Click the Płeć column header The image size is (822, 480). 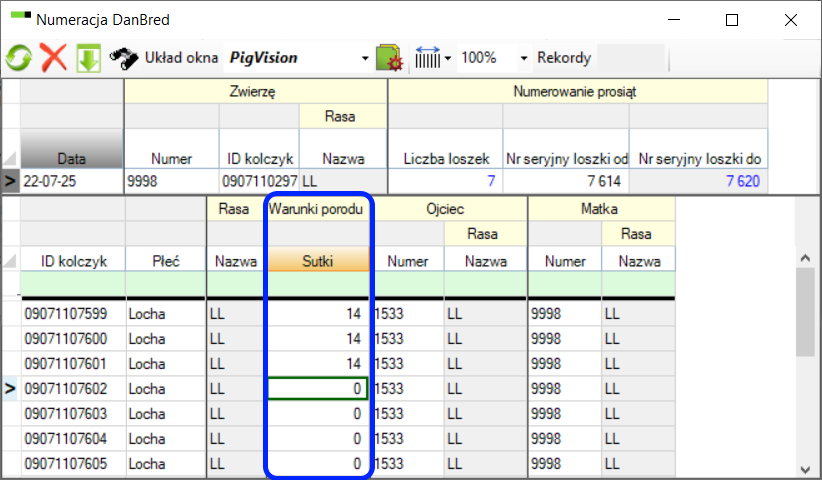pyautogui.click(x=166, y=259)
